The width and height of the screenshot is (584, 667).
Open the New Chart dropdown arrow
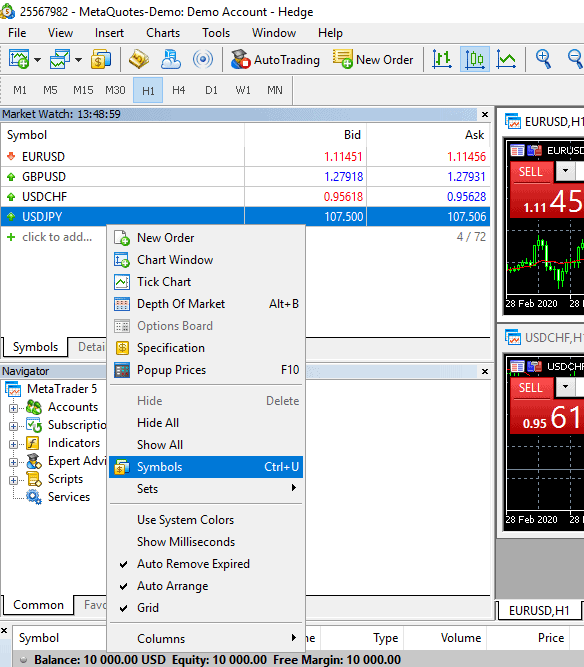[37, 60]
